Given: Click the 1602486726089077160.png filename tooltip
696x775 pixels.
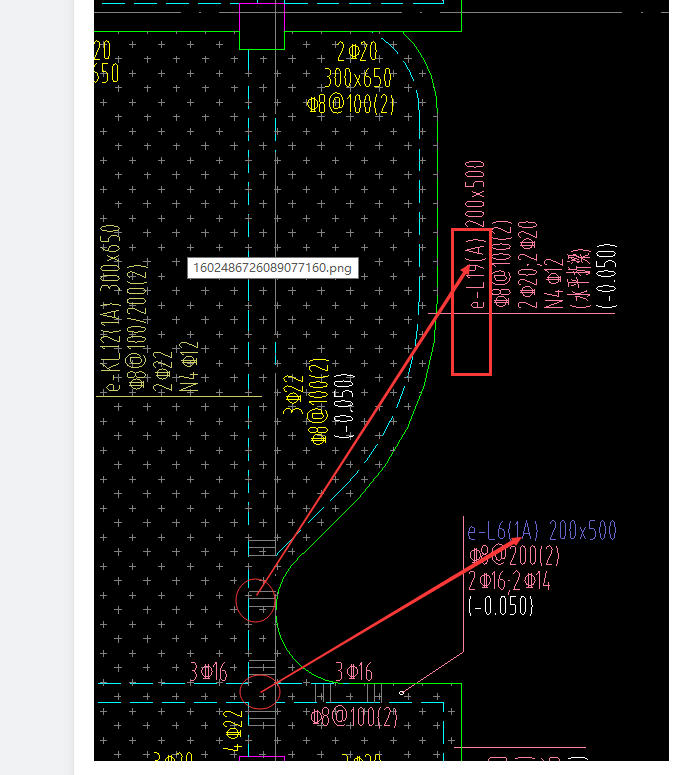Looking at the screenshot, I should [x=273, y=268].
